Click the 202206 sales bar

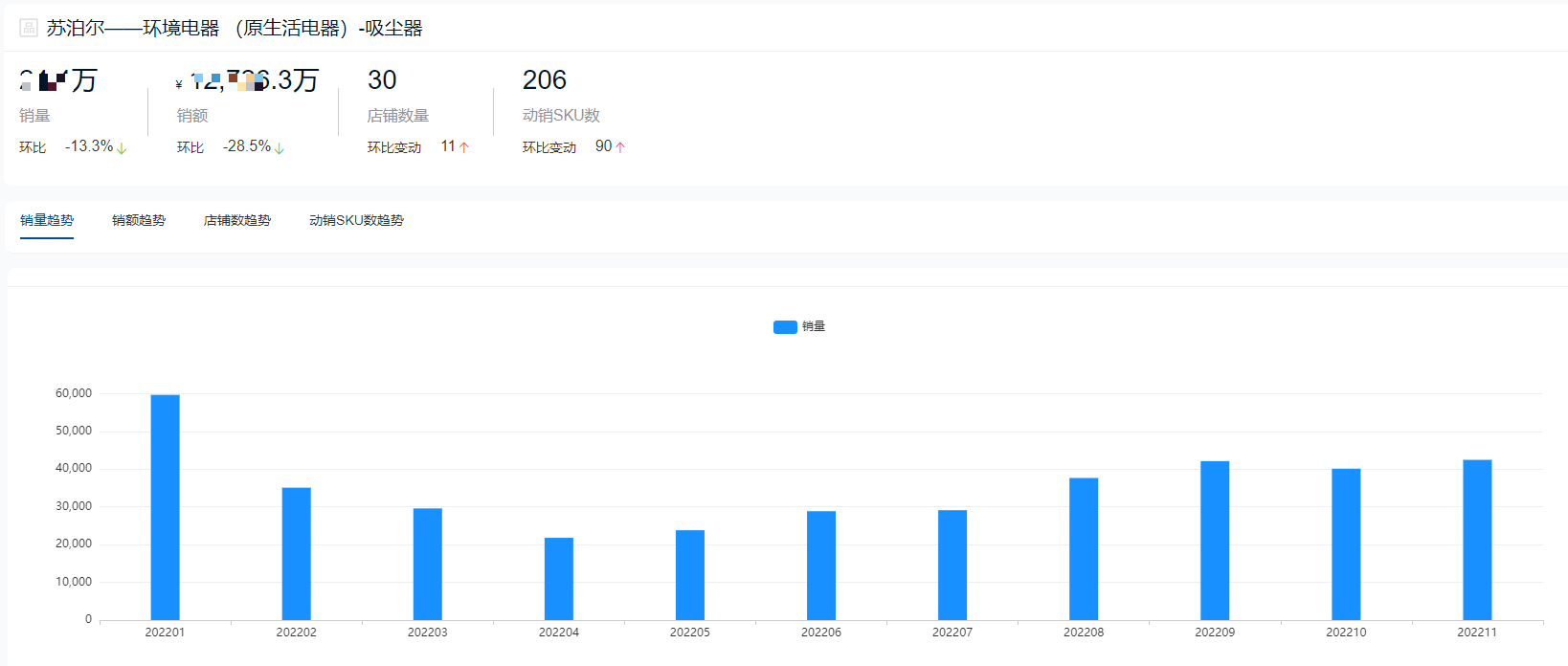[x=821, y=566]
